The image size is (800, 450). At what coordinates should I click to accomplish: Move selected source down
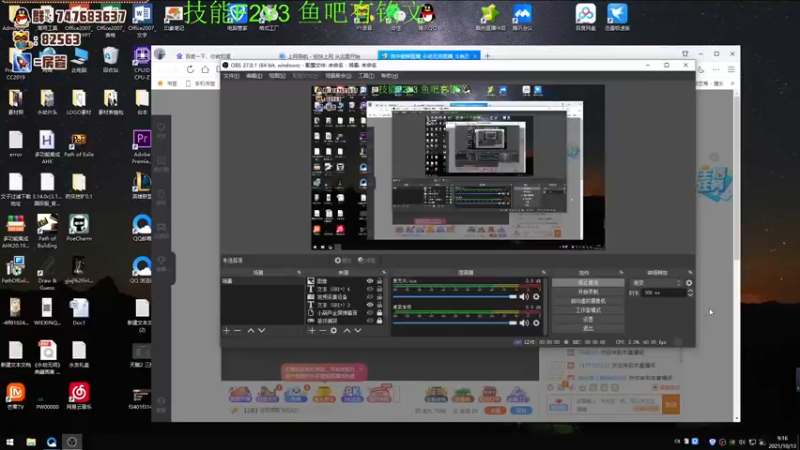click(x=358, y=331)
